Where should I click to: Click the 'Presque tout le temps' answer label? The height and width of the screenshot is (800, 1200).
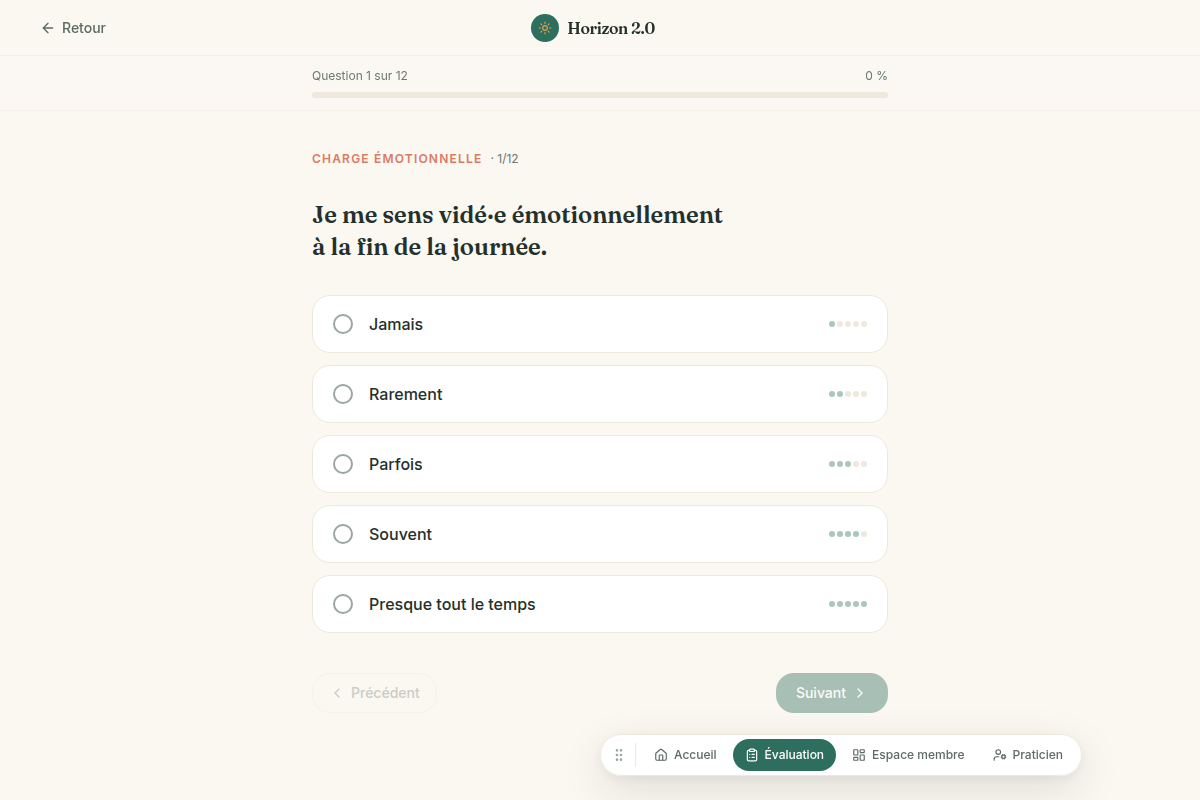pyautogui.click(x=452, y=604)
